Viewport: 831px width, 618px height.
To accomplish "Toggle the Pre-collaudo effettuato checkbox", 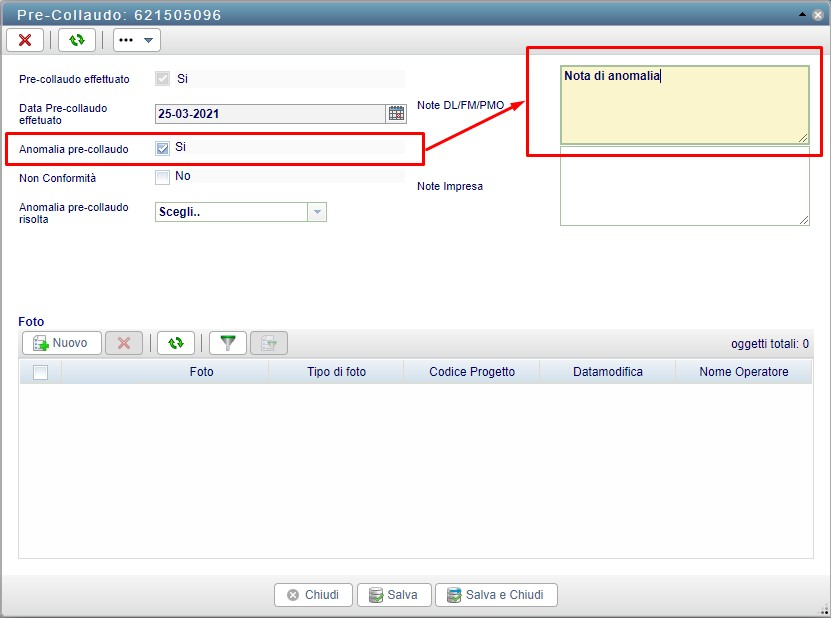I will pos(163,78).
